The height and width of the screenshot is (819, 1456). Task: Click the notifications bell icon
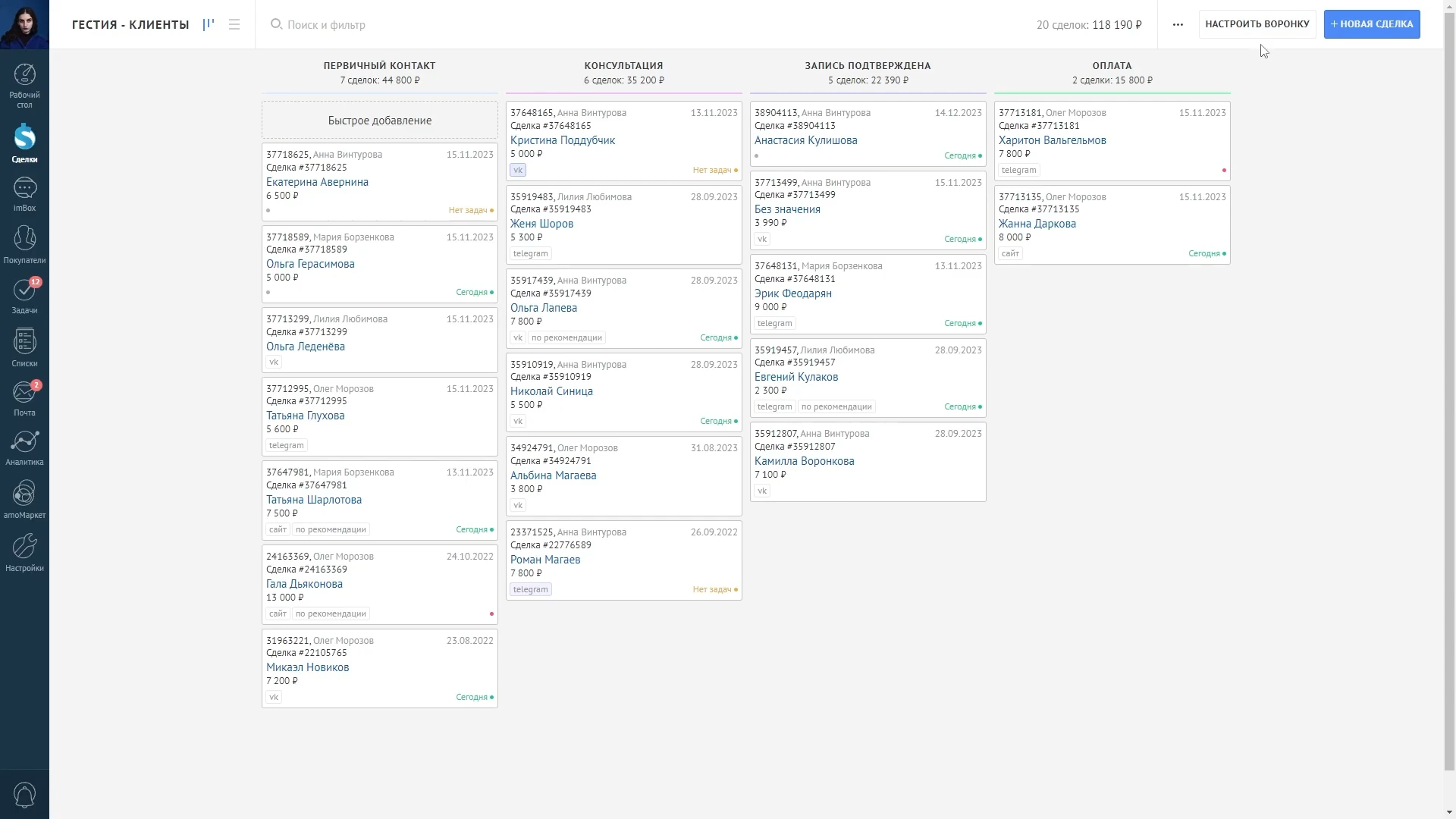[x=24, y=795]
